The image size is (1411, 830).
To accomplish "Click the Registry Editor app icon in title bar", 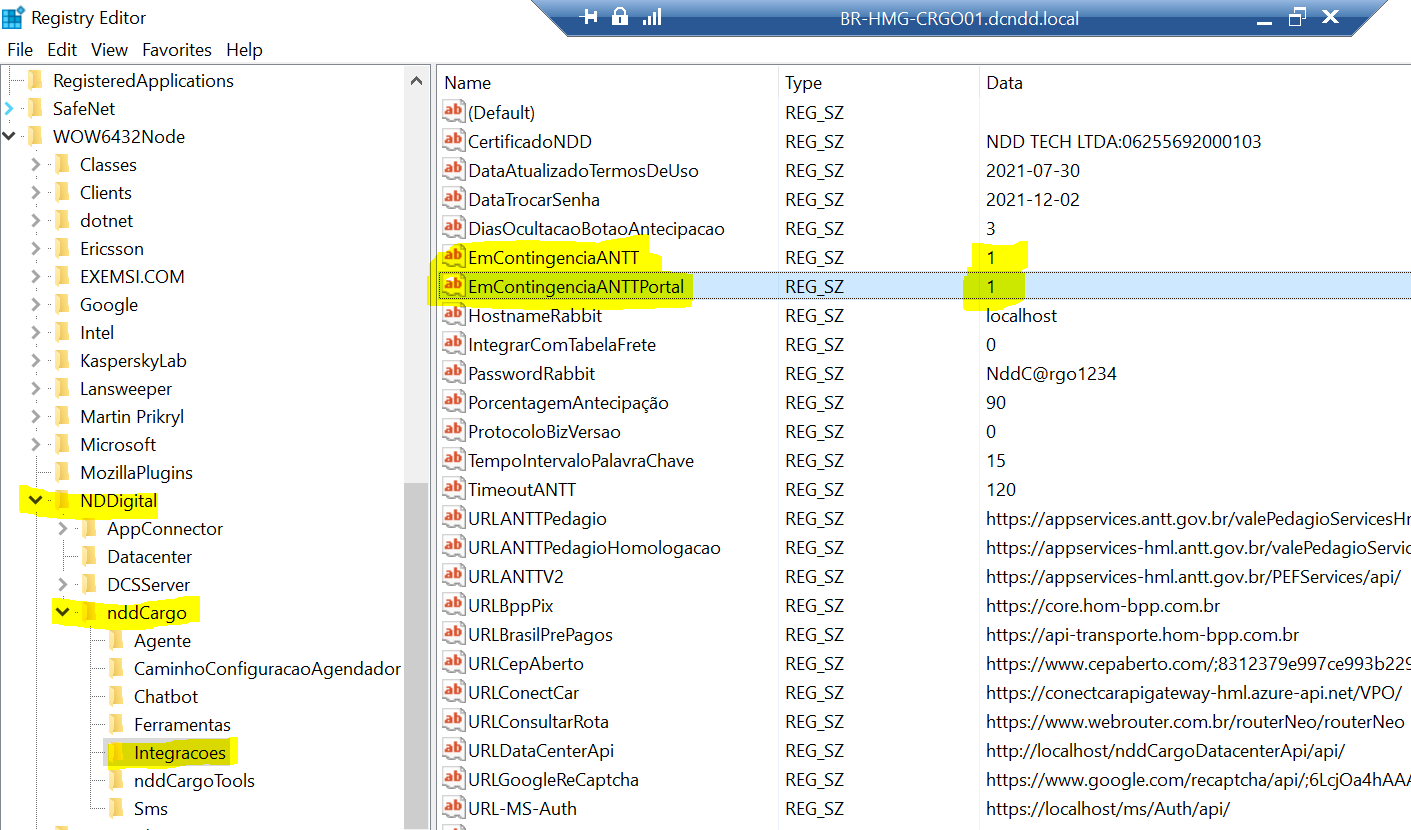I will tap(14, 18).
